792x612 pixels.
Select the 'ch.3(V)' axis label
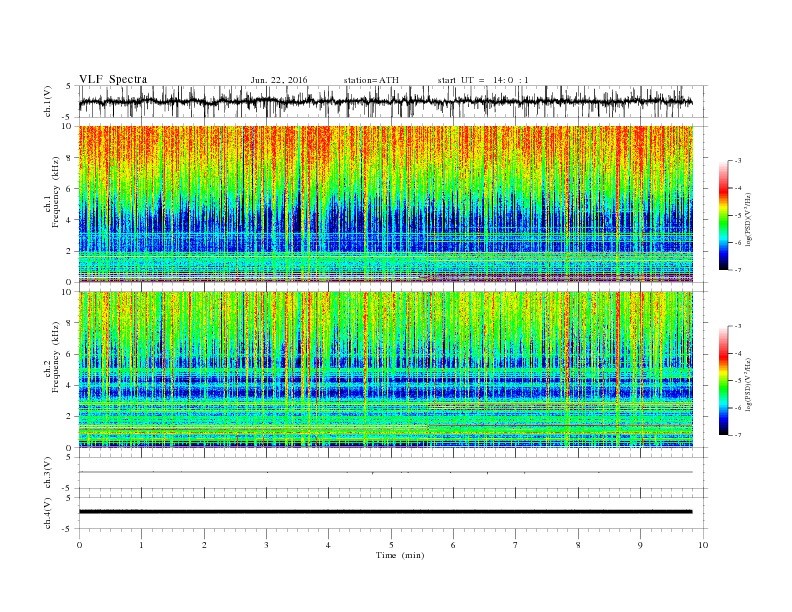pyautogui.click(x=48, y=473)
